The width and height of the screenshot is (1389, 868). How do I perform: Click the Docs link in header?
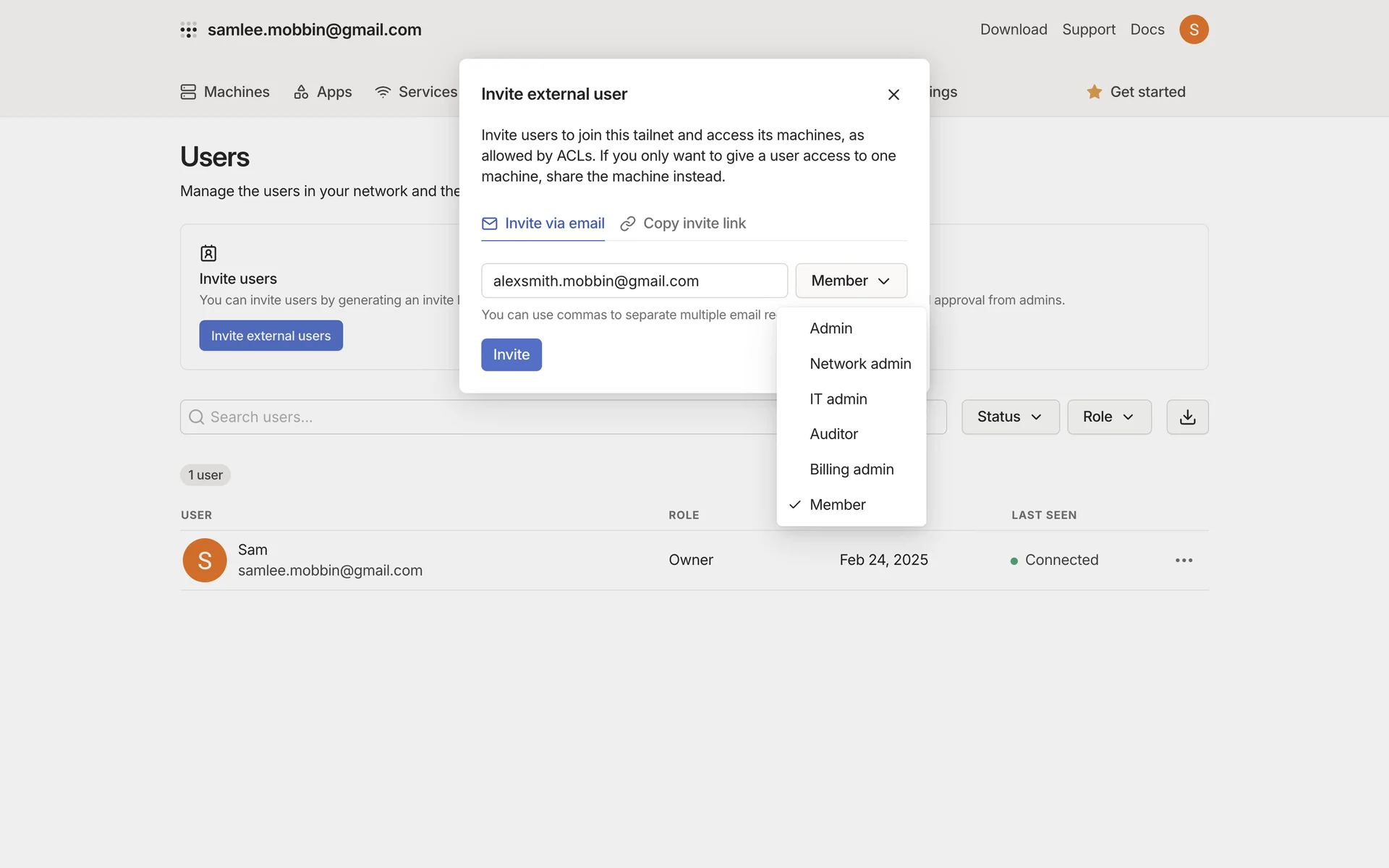click(1147, 30)
